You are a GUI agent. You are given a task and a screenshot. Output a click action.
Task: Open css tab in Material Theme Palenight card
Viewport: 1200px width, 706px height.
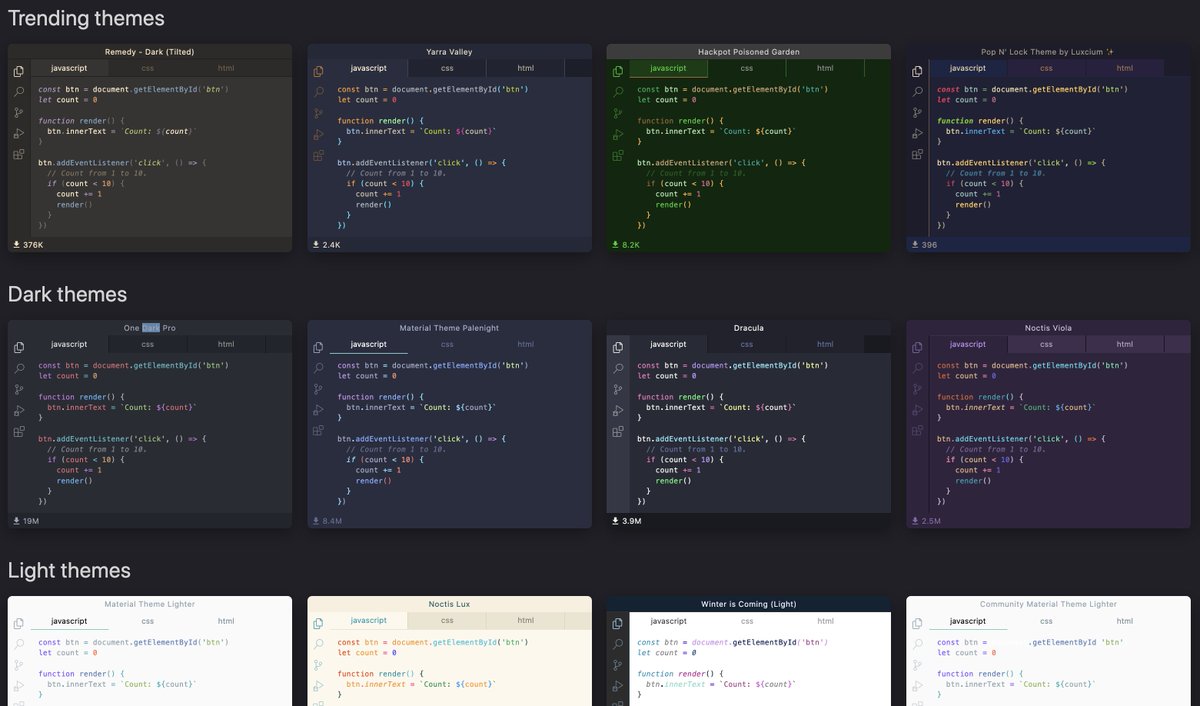click(447, 344)
